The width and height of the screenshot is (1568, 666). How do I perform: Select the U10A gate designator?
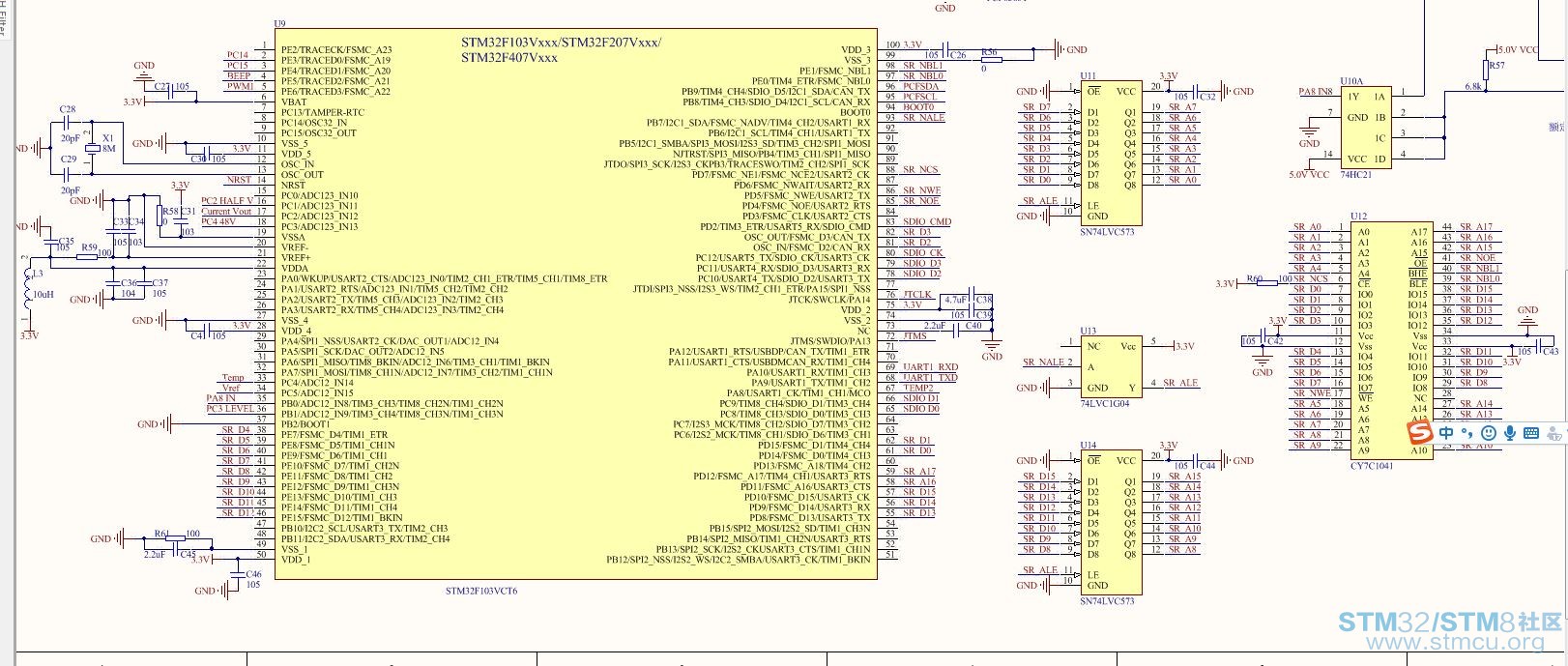1351,82
